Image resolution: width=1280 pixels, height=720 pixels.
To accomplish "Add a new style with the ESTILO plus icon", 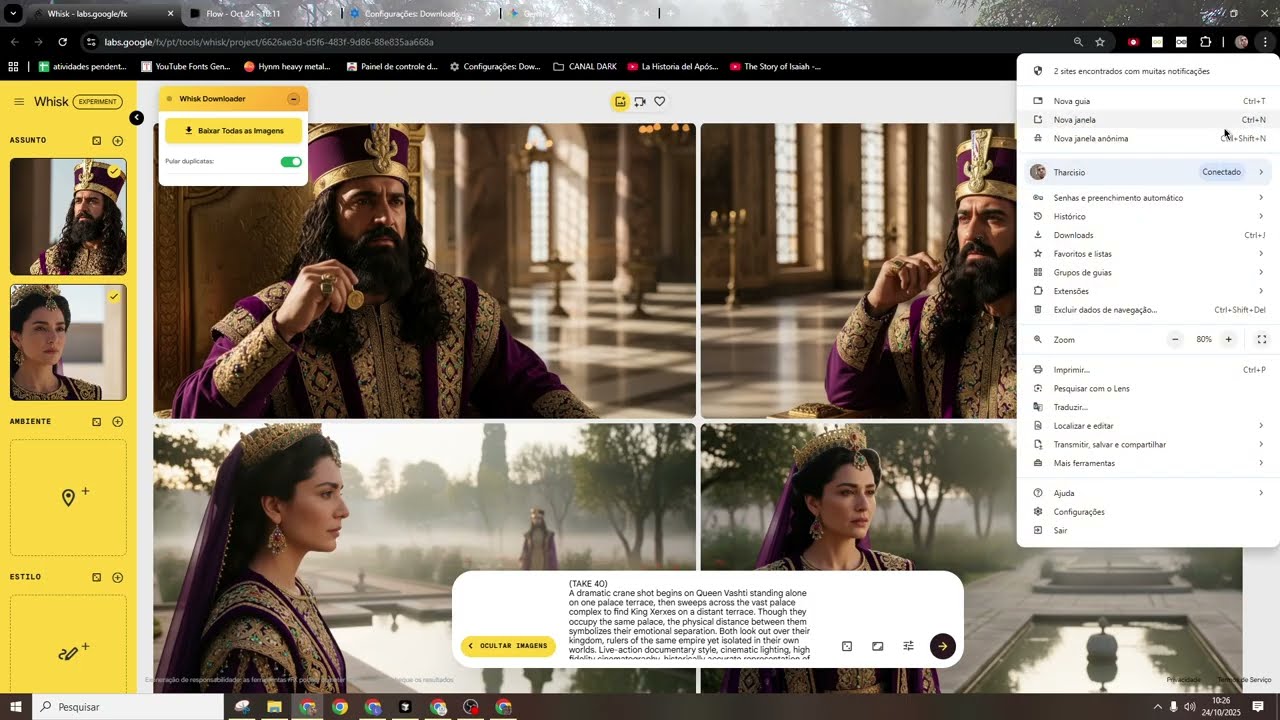I will click(117, 577).
